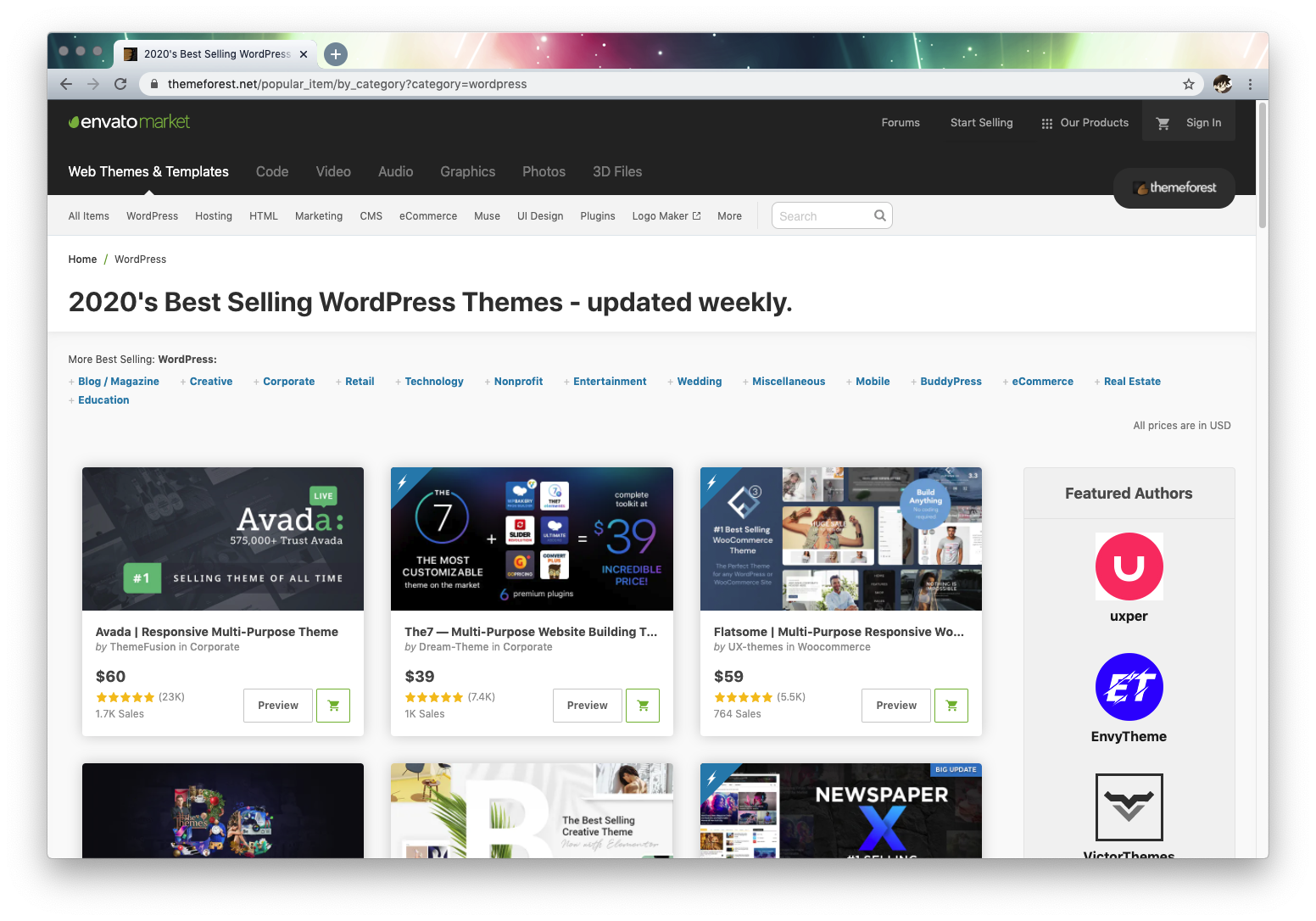This screenshot has width=1316, height=921.
Task: Filter by Education category
Action: [103, 400]
